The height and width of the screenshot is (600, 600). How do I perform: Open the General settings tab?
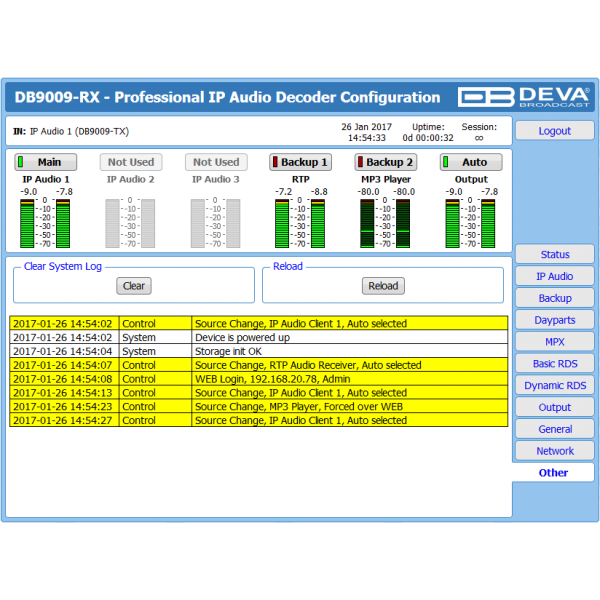tap(554, 429)
